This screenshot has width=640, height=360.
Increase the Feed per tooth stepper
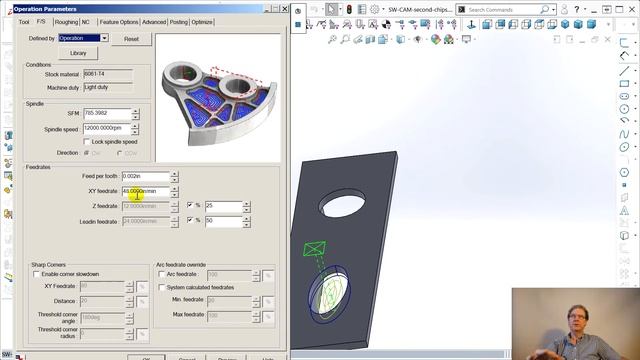coord(174,174)
